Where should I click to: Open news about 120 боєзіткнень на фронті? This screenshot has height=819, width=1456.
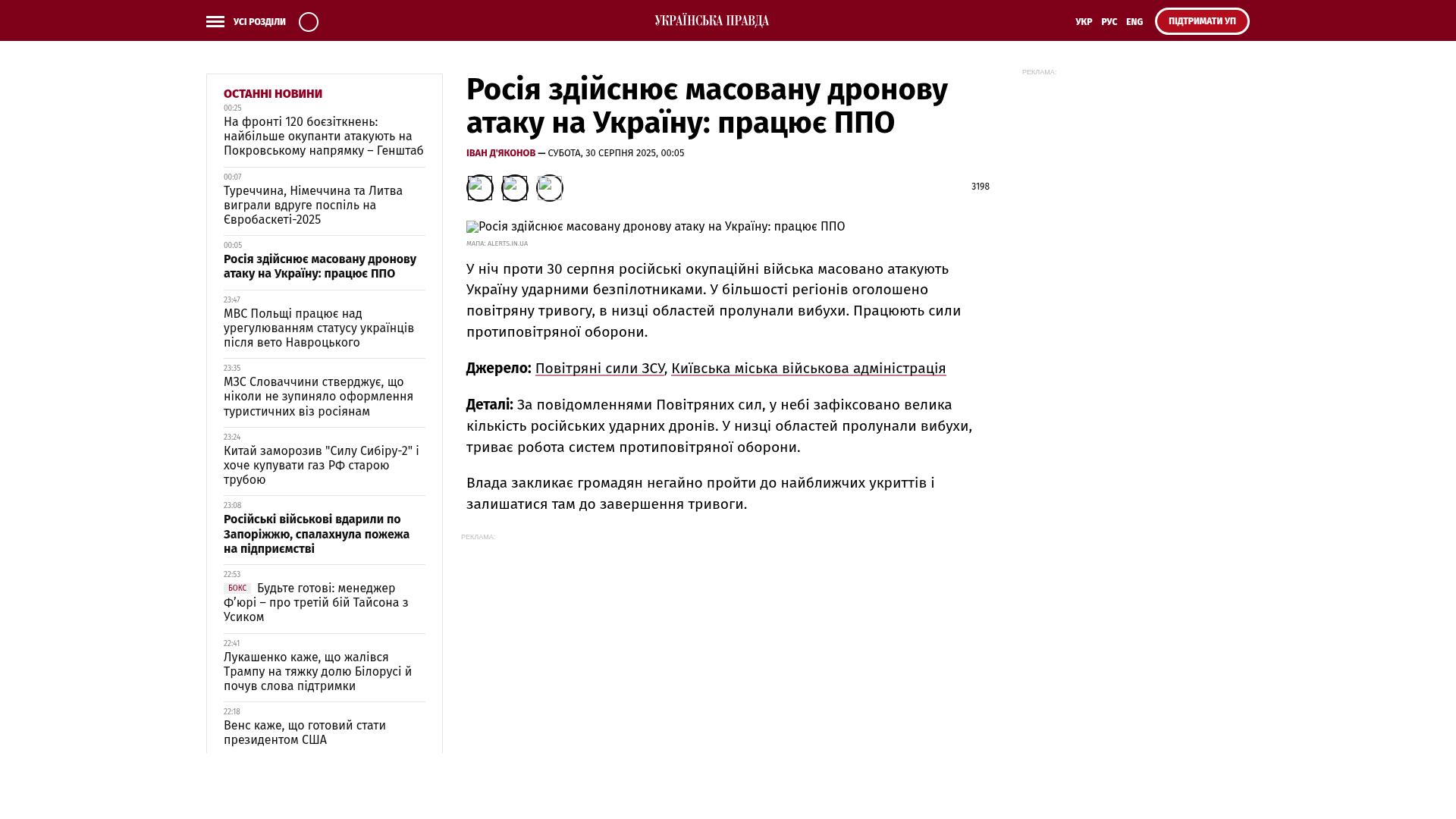(x=323, y=136)
